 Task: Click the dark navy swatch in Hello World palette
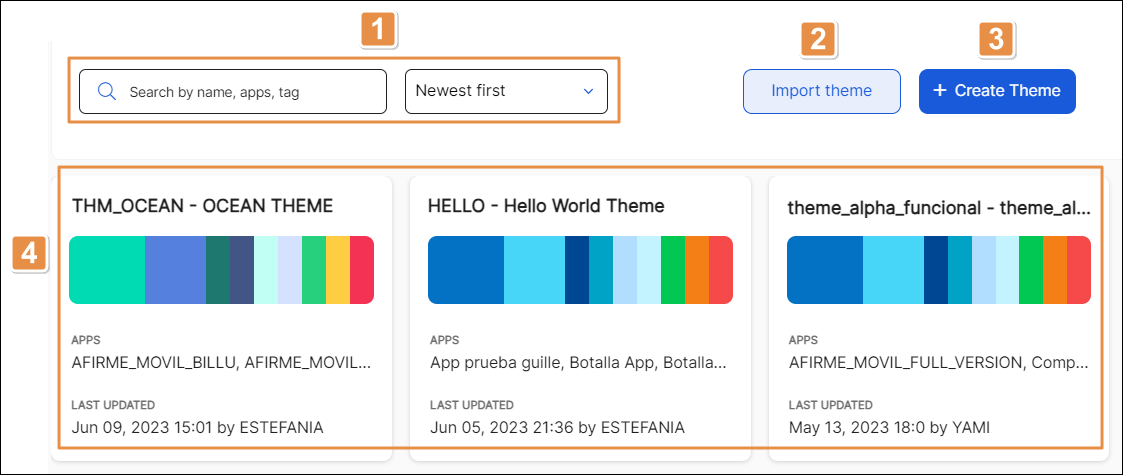click(576, 270)
